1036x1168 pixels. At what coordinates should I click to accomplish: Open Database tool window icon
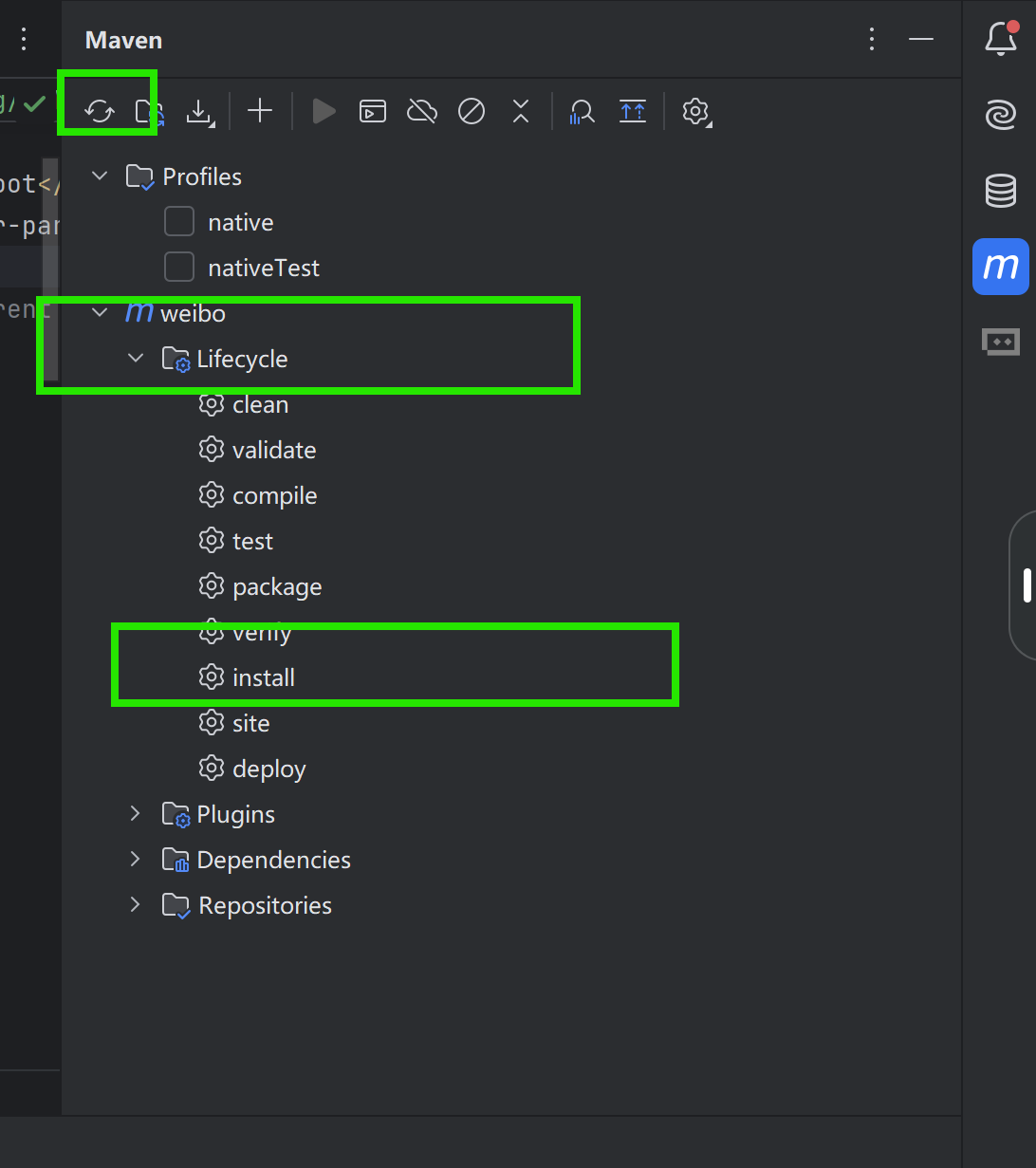[x=1000, y=191]
